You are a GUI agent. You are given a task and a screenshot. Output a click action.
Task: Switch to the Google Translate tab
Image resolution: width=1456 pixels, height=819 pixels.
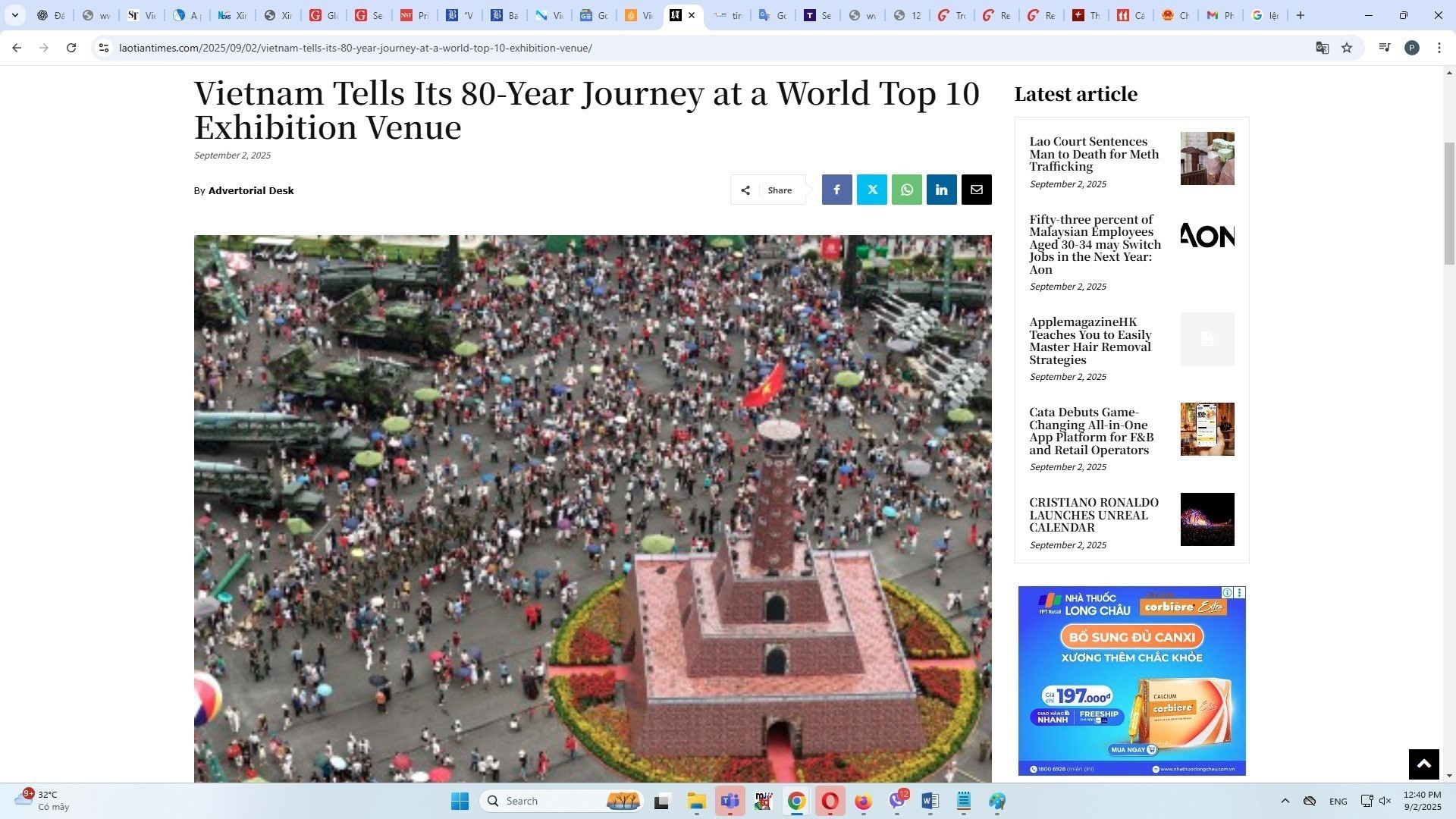[x=772, y=15]
